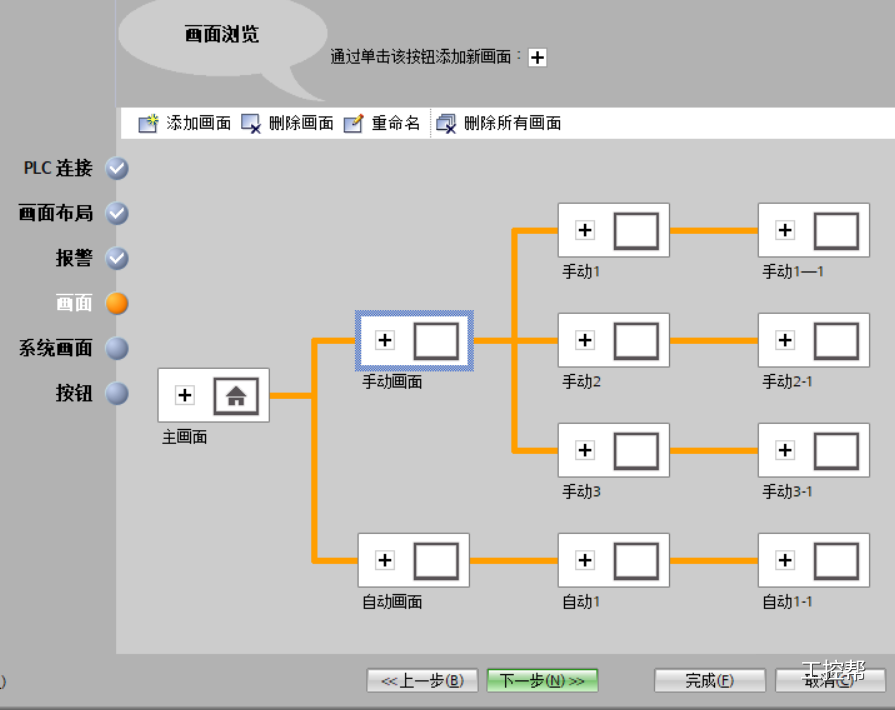The width and height of the screenshot is (895, 710).
Task: Select the 手动3-1 screen thumbnail
Action: click(836, 451)
